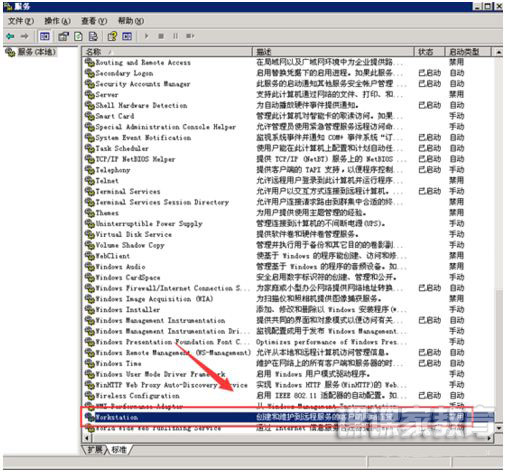This screenshot has width=505, height=472.
Task: Click the Forward arrow toolbar icon
Action: click(24, 36)
